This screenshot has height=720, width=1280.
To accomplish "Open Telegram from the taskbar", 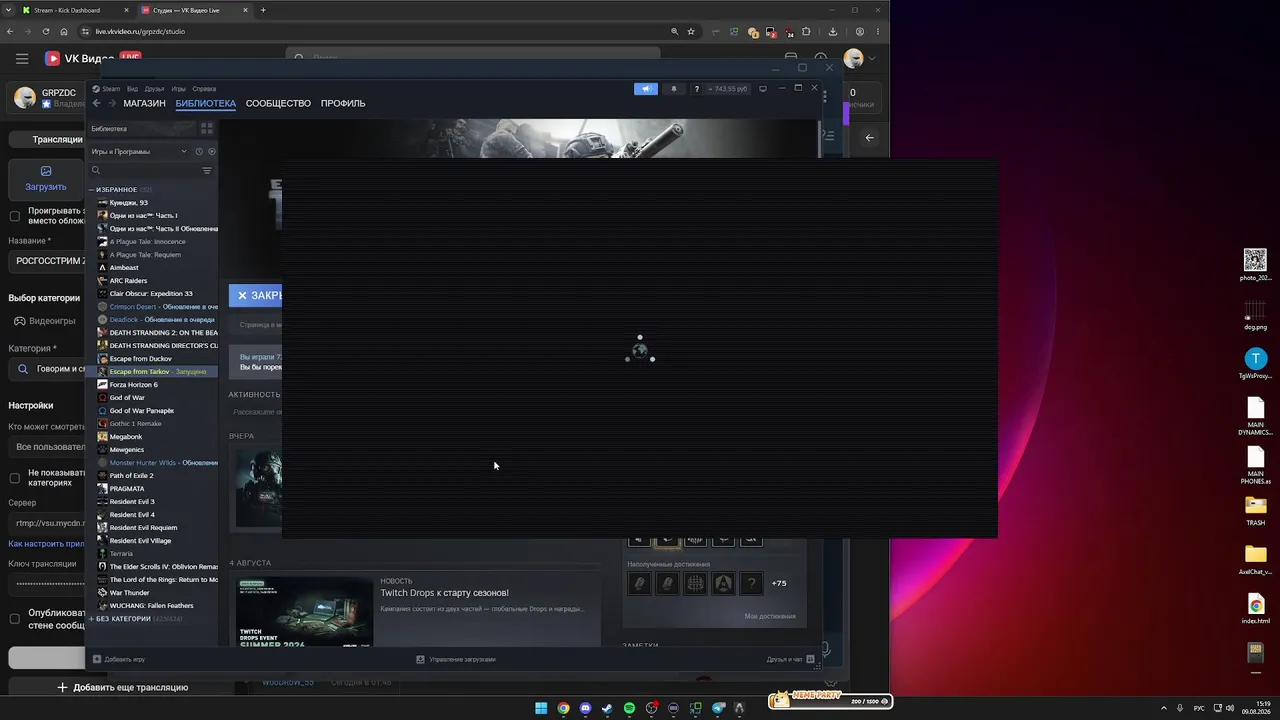I will tap(718, 708).
